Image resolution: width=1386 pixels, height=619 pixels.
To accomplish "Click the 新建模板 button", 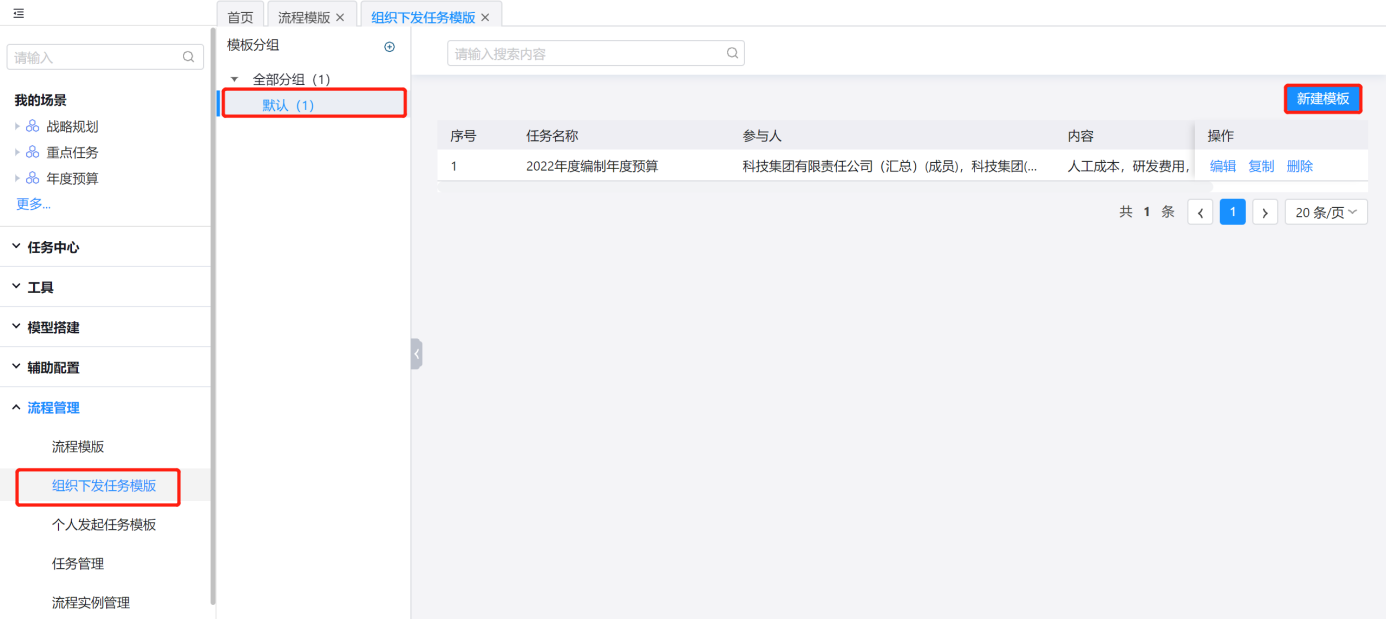I will pos(1322,98).
